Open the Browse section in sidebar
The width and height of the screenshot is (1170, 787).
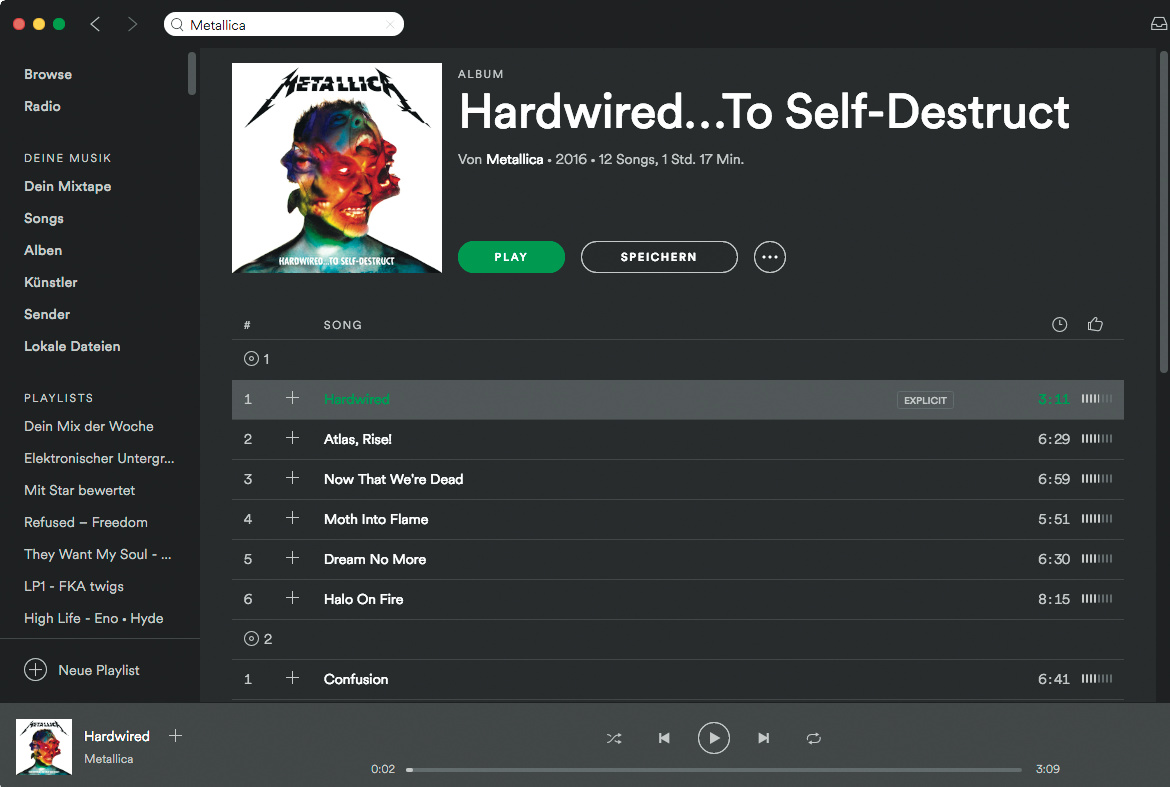(x=48, y=75)
